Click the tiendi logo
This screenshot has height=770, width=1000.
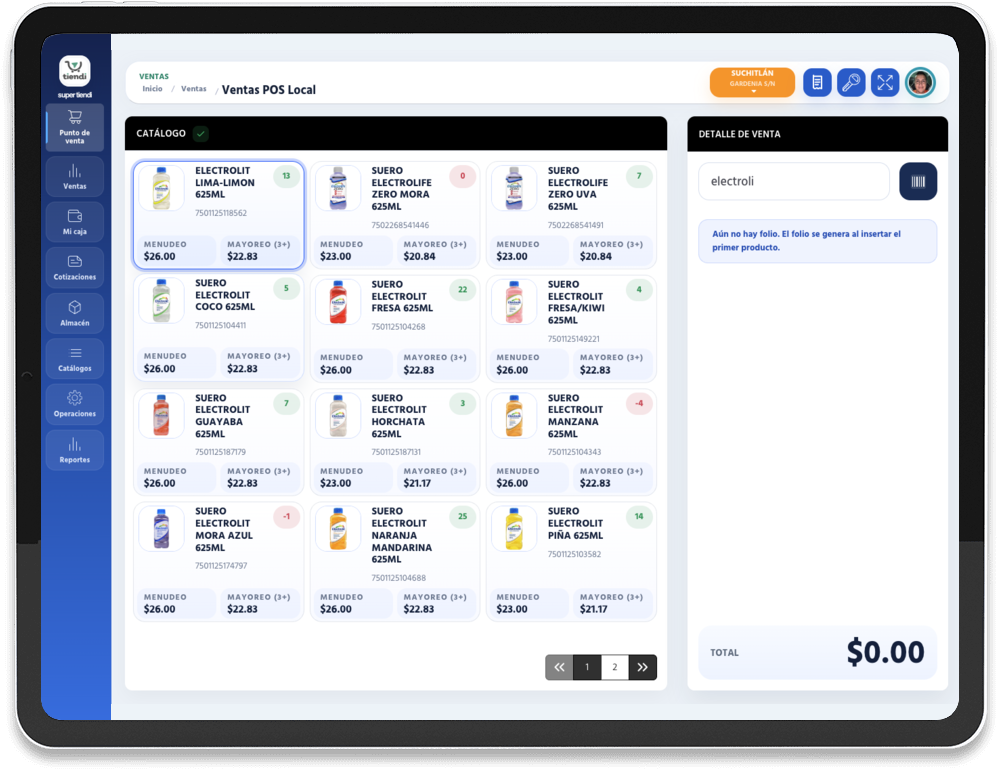point(75,71)
